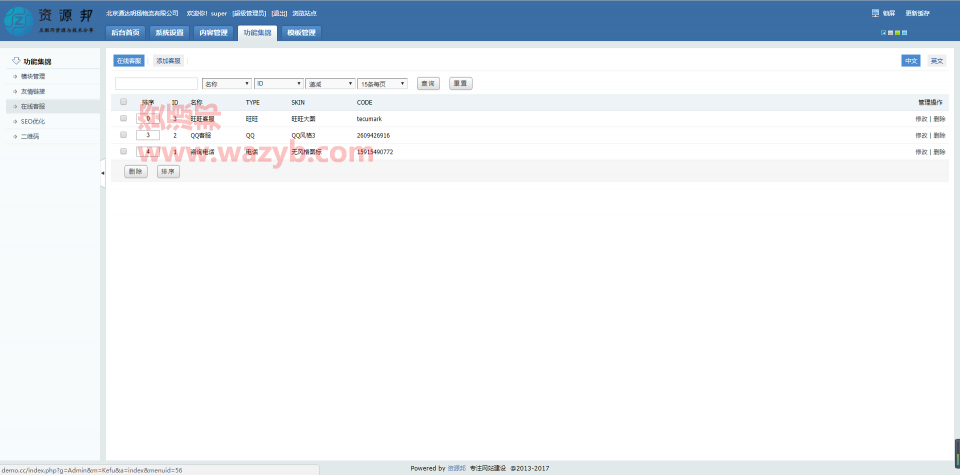This screenshot has height=475, width=960.
Task: Open the 15条每页 page size dropdown
Action: click(383, 84)
